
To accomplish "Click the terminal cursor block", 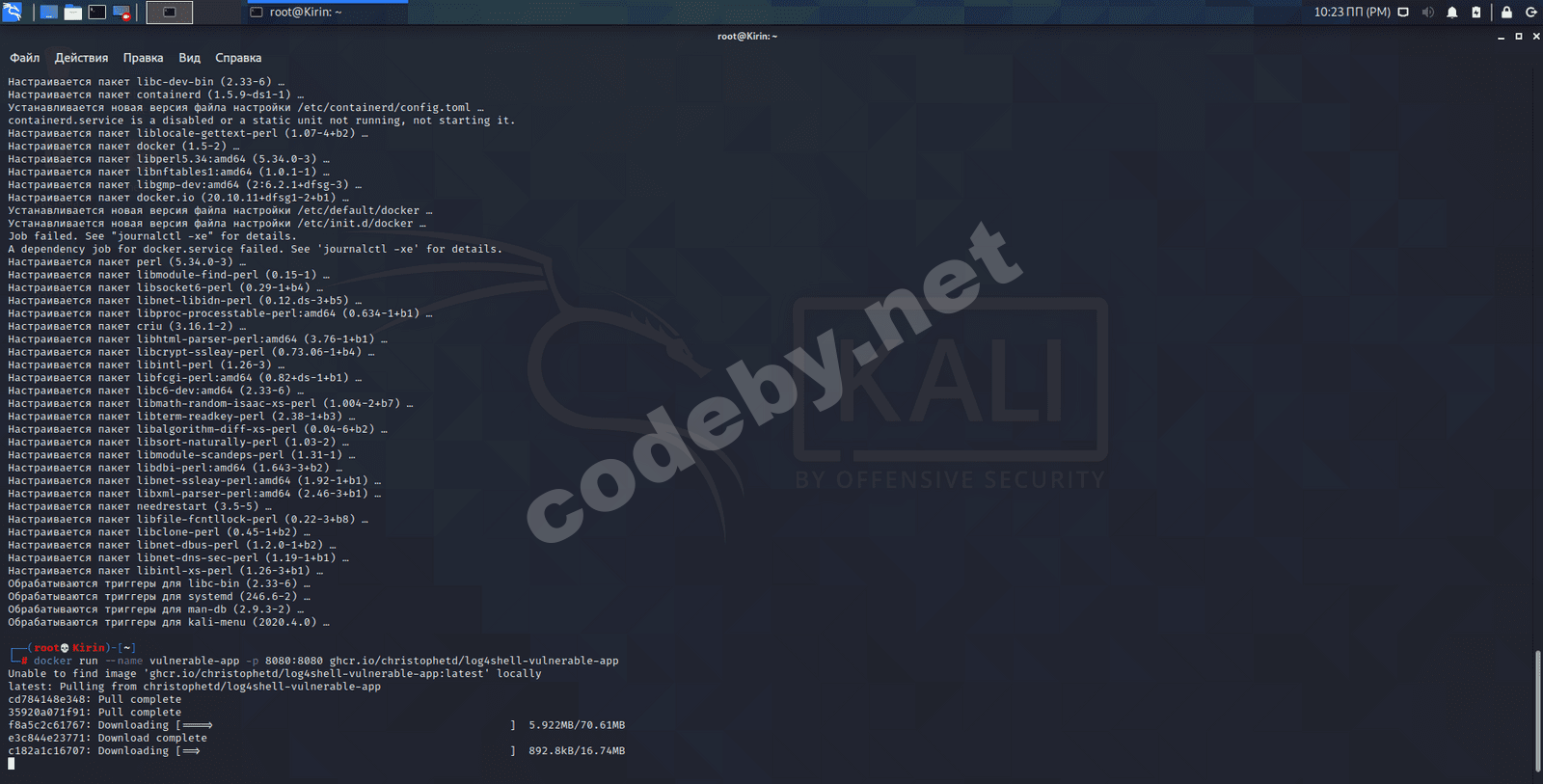I will 12,764.
